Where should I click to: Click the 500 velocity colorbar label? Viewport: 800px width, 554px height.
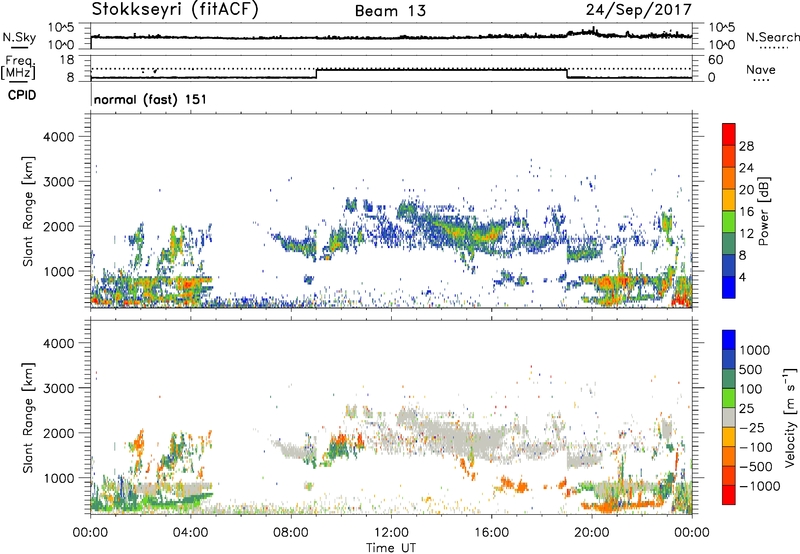pos(752,370)
